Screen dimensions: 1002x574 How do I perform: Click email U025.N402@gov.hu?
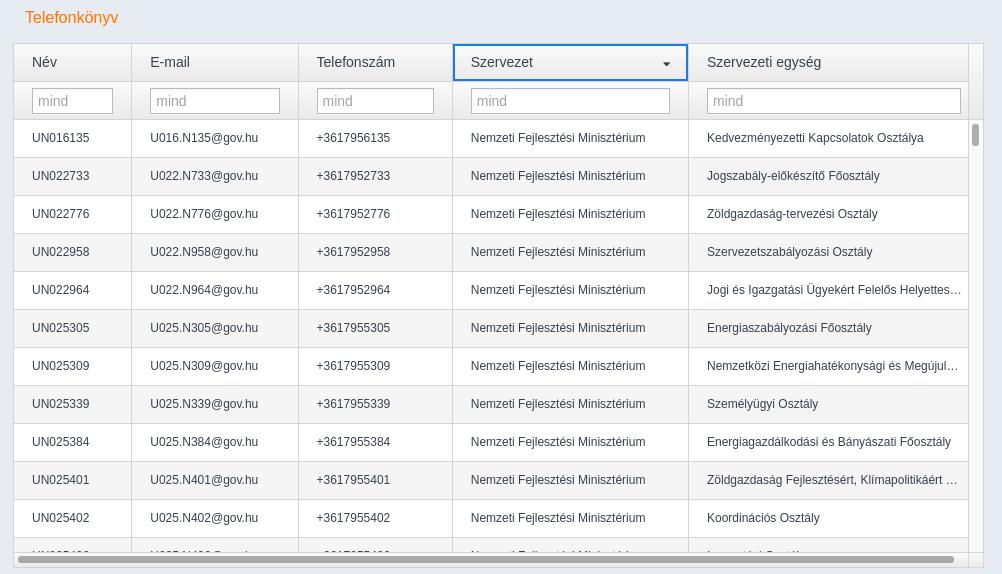point(204,518)
